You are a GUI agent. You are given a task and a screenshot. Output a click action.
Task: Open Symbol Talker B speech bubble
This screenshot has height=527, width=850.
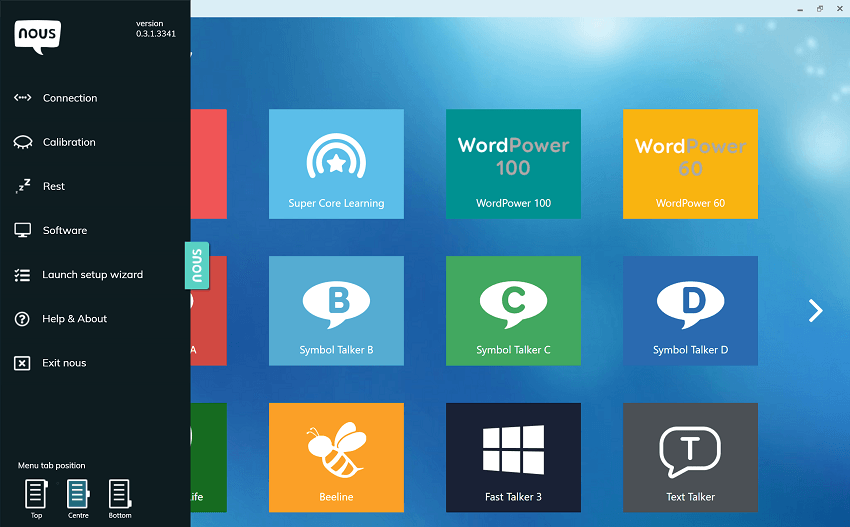[336, 301]
